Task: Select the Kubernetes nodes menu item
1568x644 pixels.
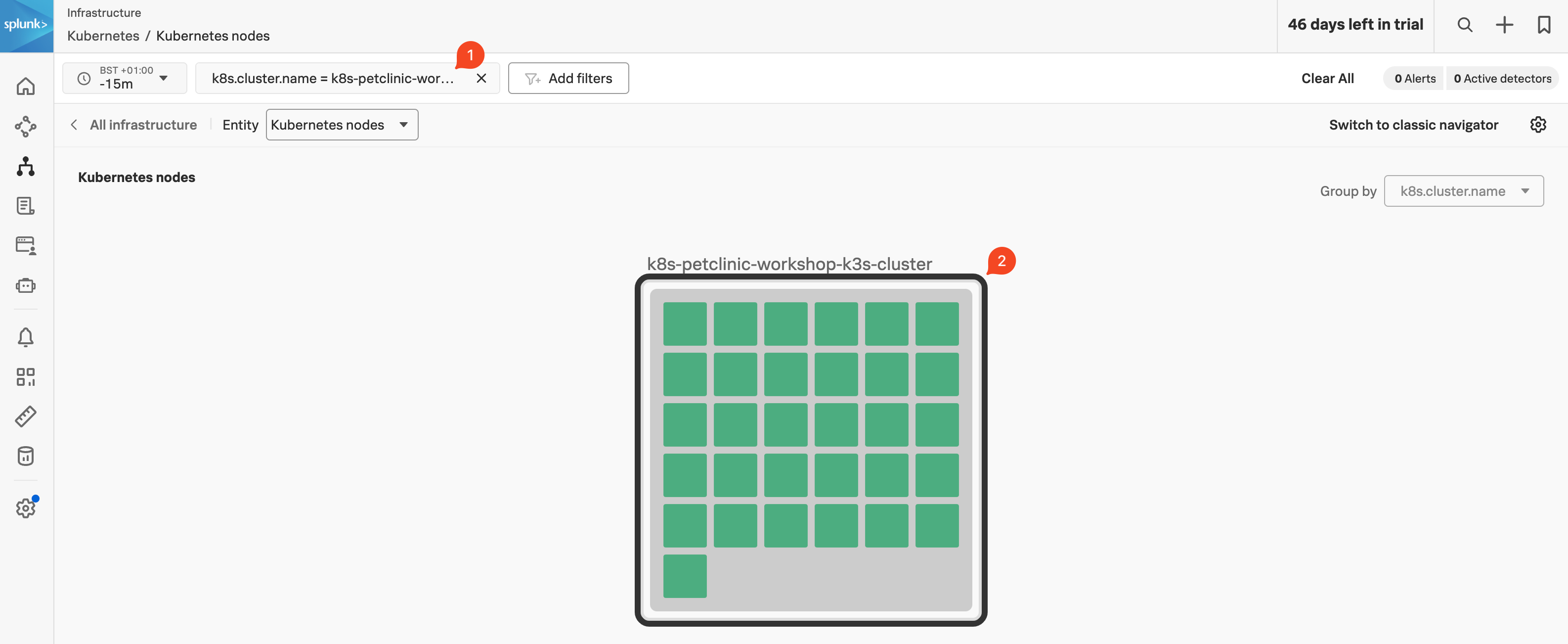Action: (x=340, y=124)
